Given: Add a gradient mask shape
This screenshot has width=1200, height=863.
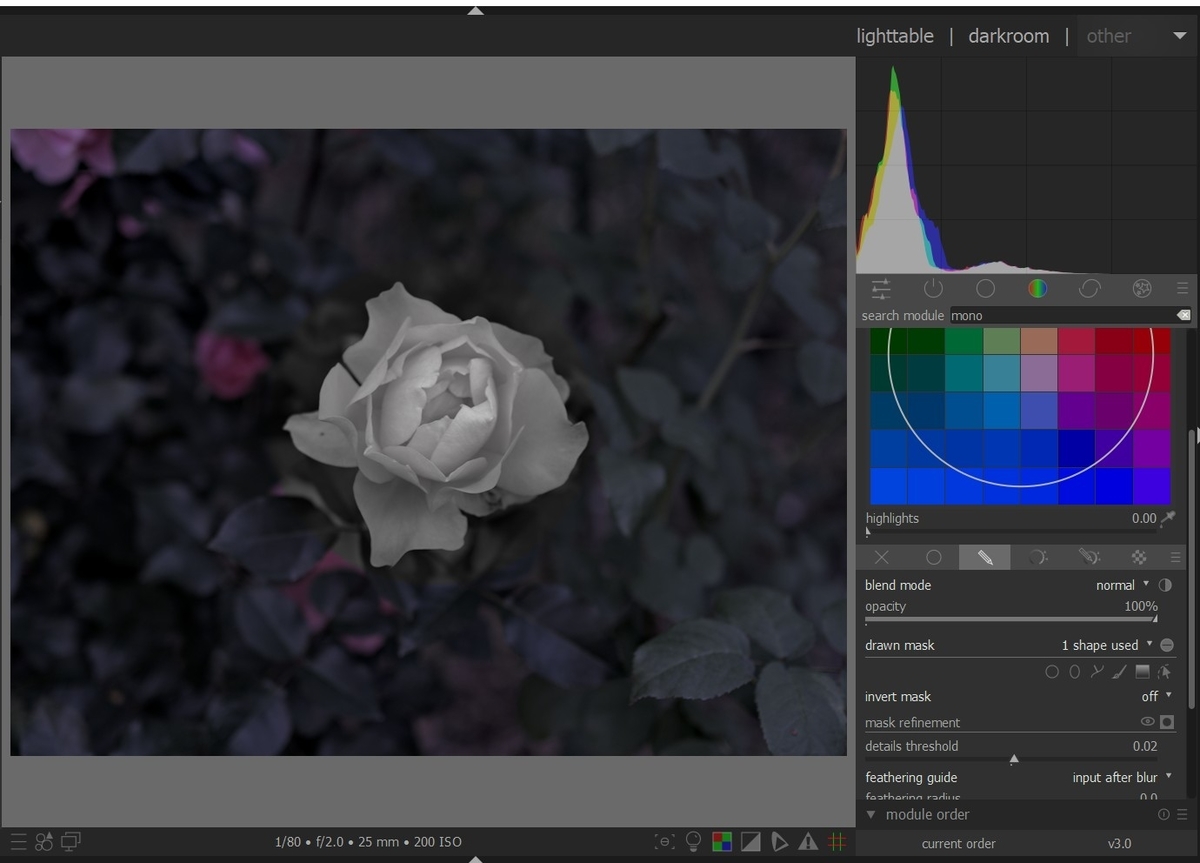Looking at the screenshot, I should point(1143,672).
